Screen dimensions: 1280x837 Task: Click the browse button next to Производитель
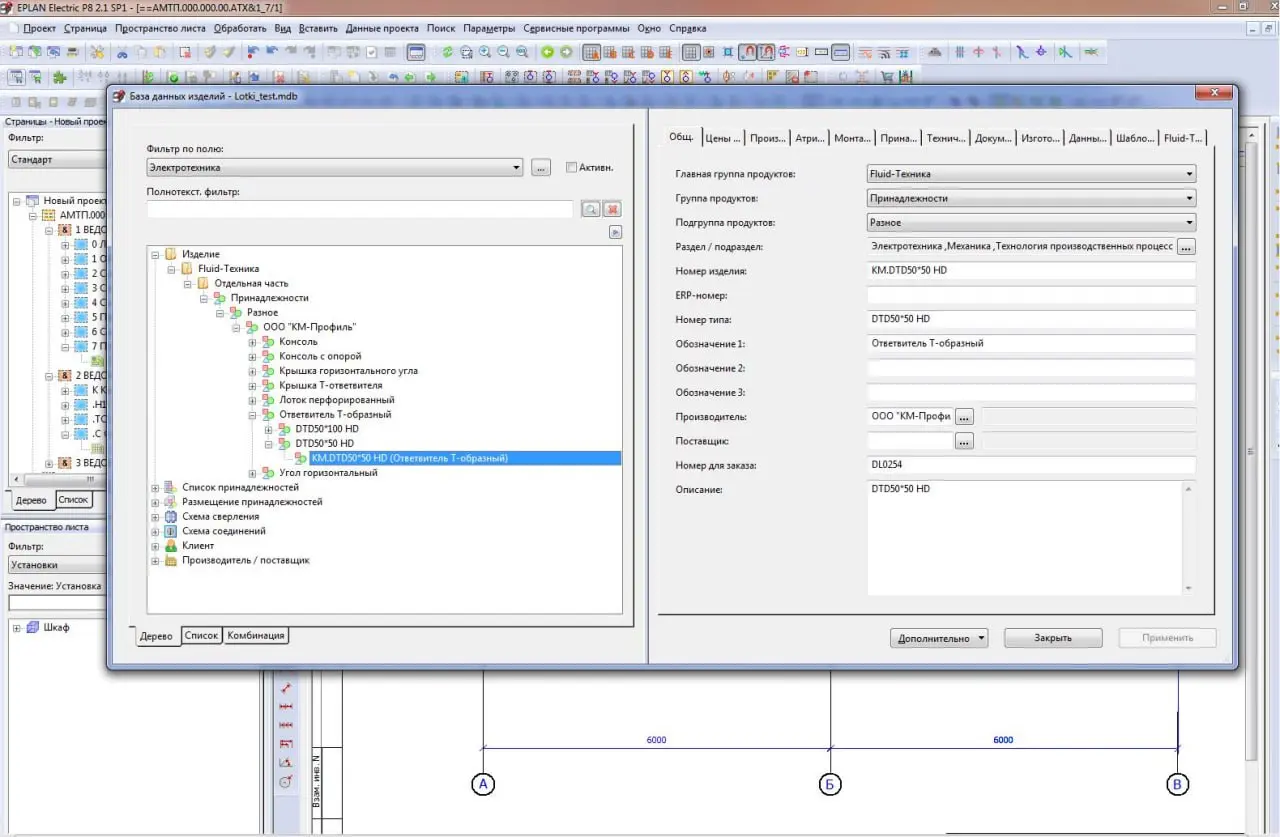(x=964, y=417)
